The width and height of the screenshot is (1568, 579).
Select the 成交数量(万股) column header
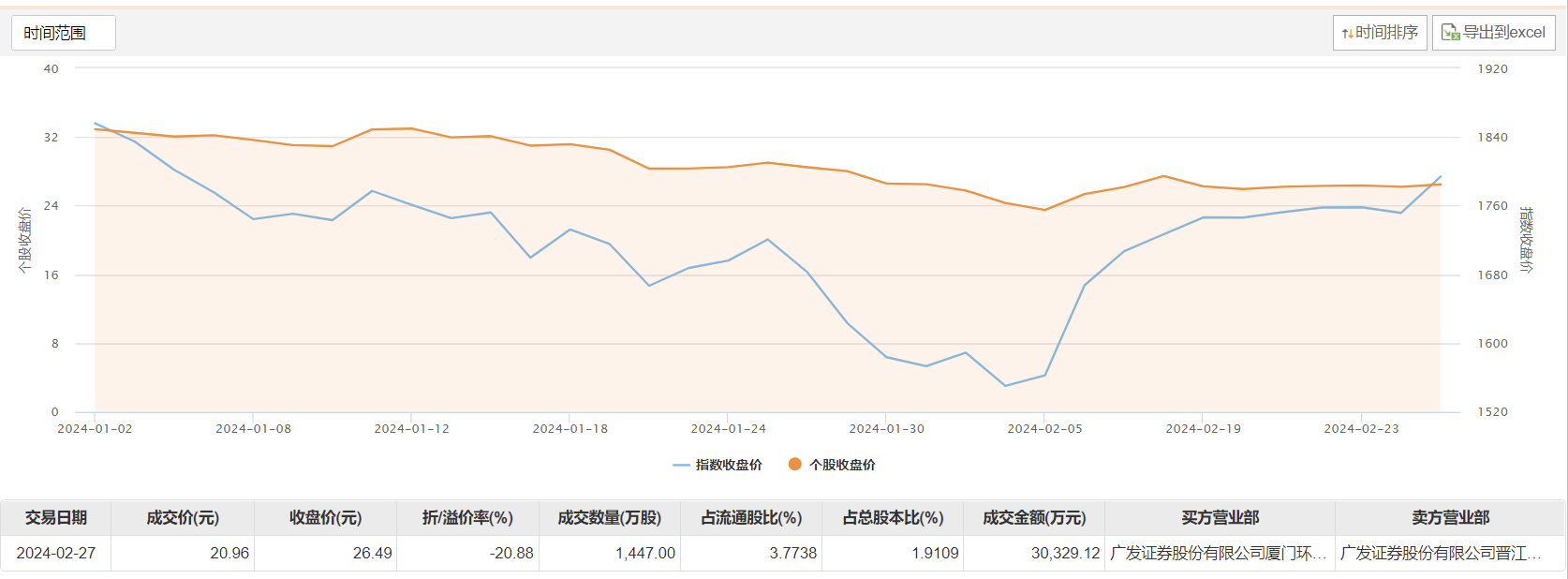click(610, 518)
